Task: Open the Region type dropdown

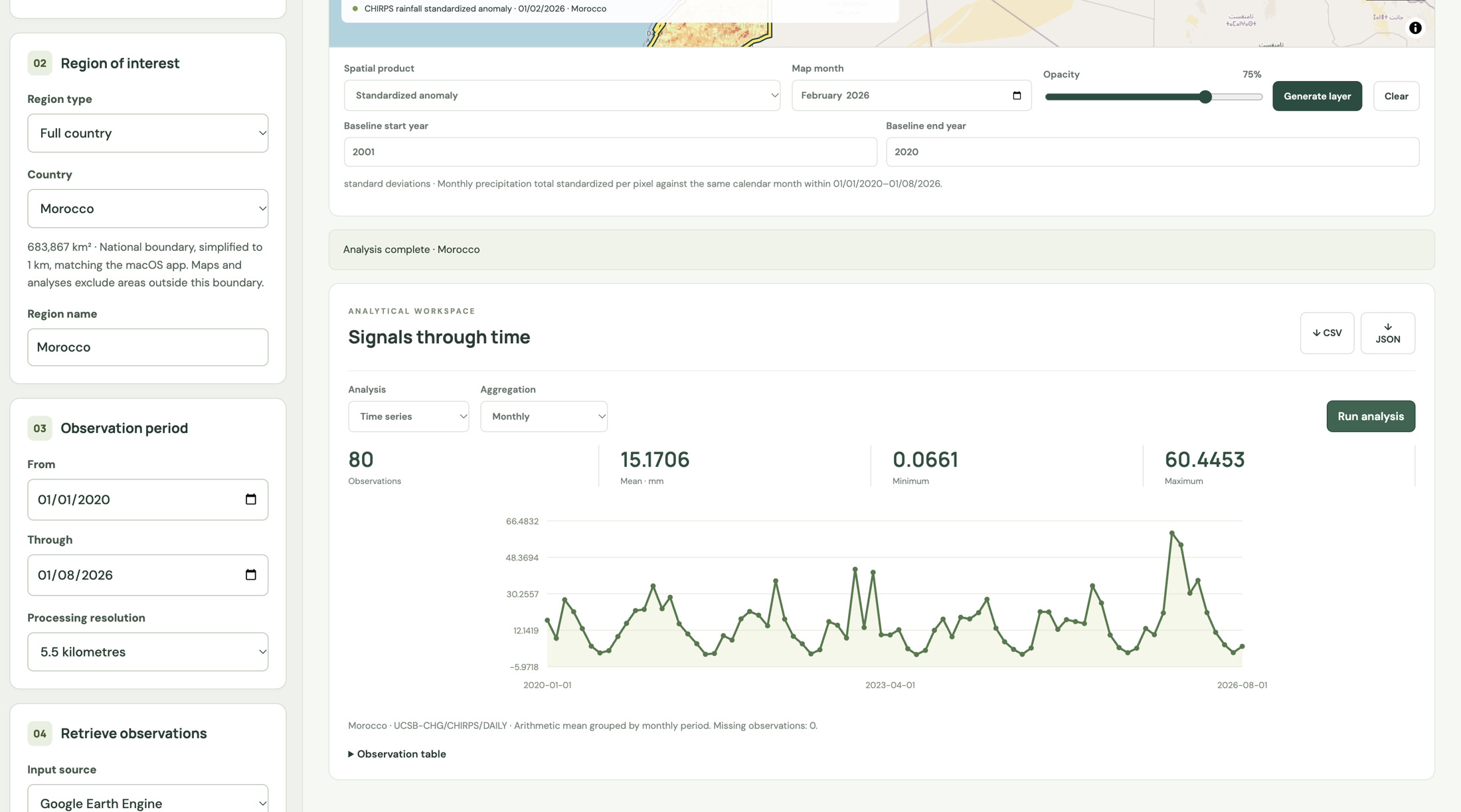Action: pos(147,133)
